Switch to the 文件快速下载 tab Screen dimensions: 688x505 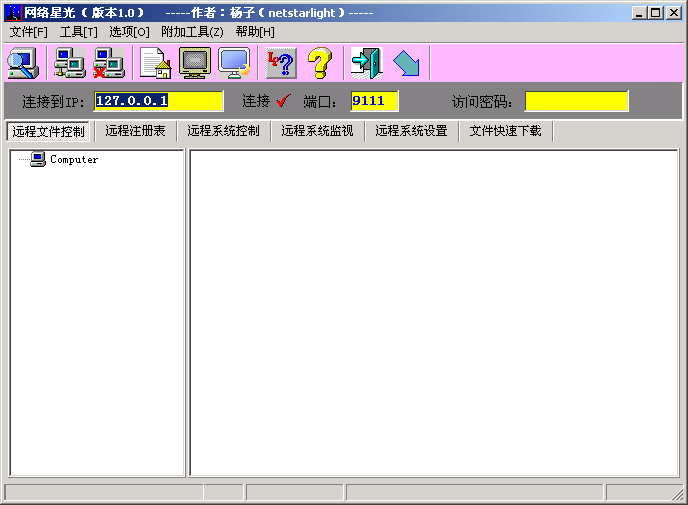click(x=505, y=131)
